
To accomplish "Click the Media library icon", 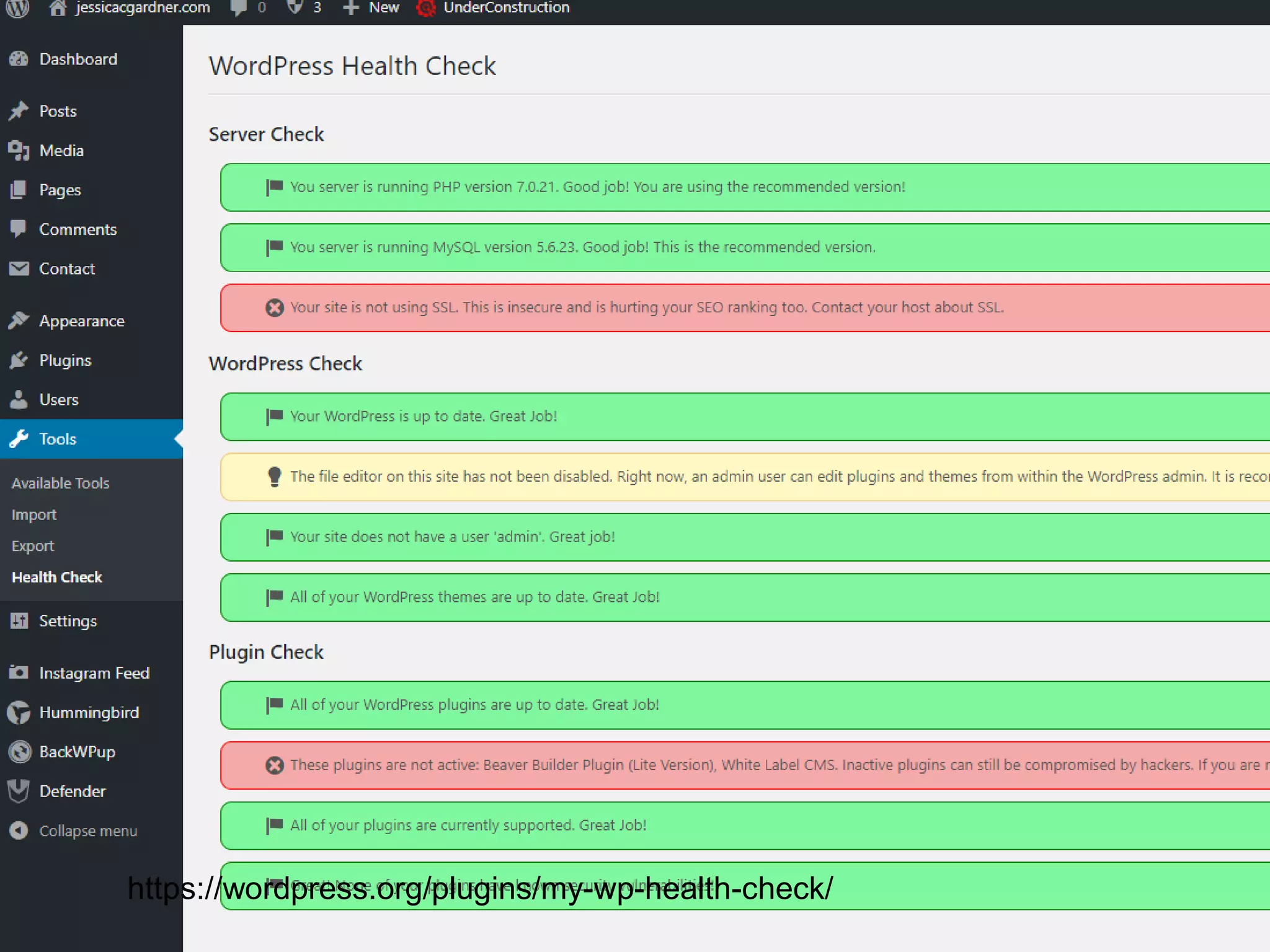I will (x=19, y=150).
